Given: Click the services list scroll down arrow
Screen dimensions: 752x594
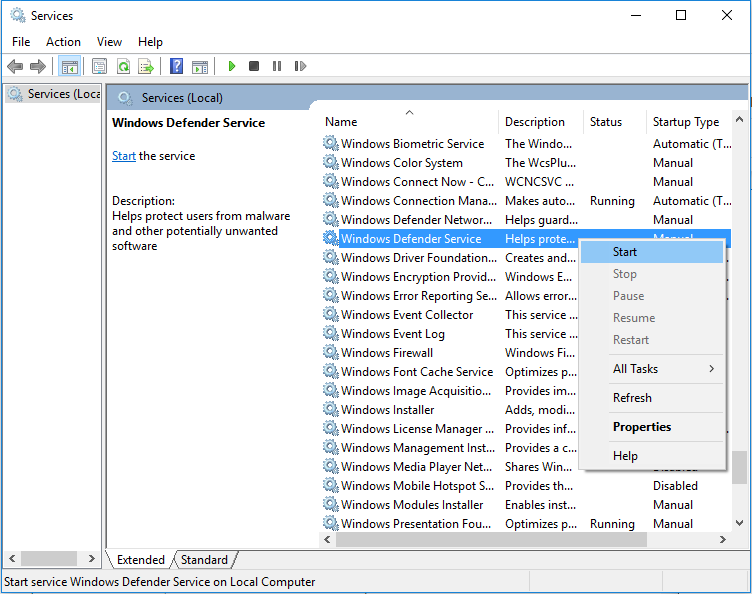Looking at the screenshot, I should coord(739,523).
